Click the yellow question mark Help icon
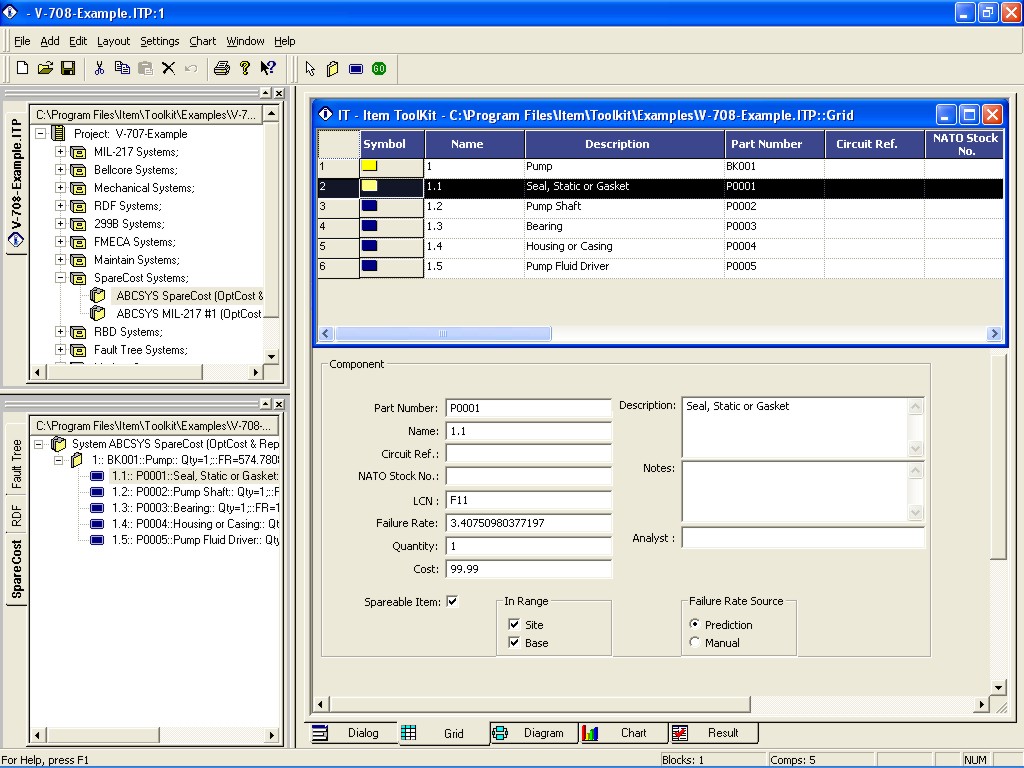1024x768 pixels. point(245,68)
